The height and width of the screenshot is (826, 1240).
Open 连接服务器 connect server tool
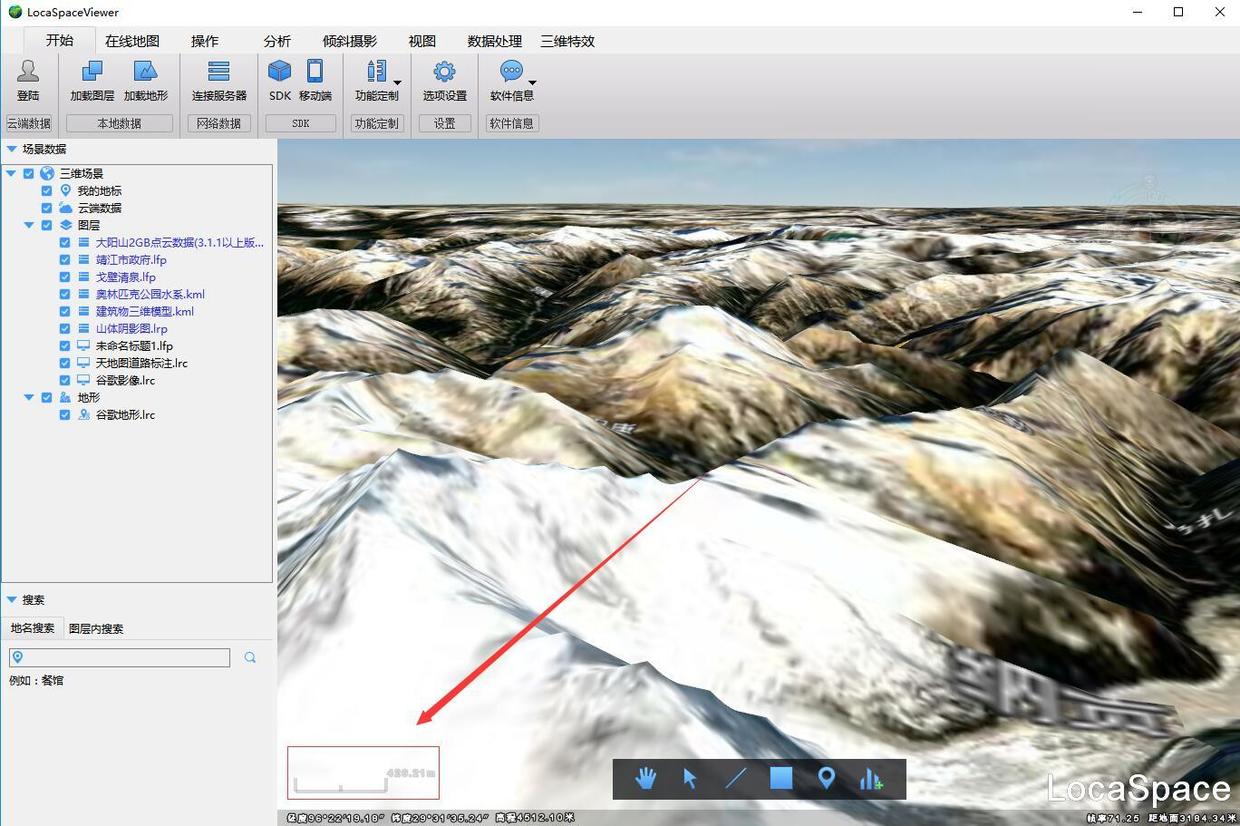[219, 81]
